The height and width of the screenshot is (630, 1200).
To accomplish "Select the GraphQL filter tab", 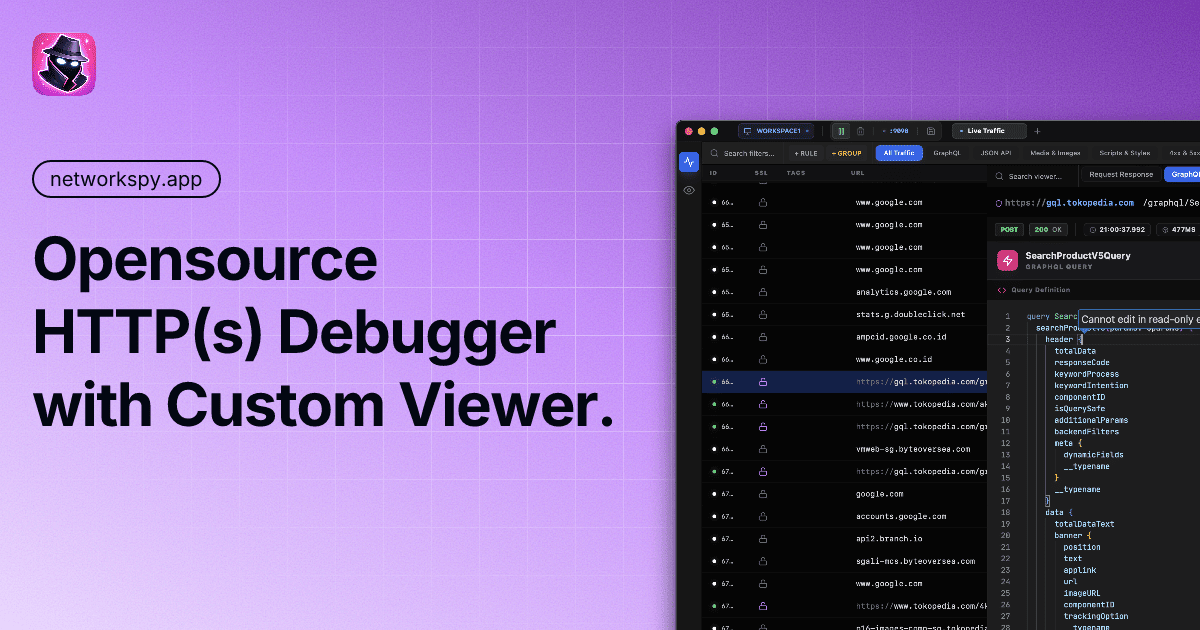I will coord(947,153).
